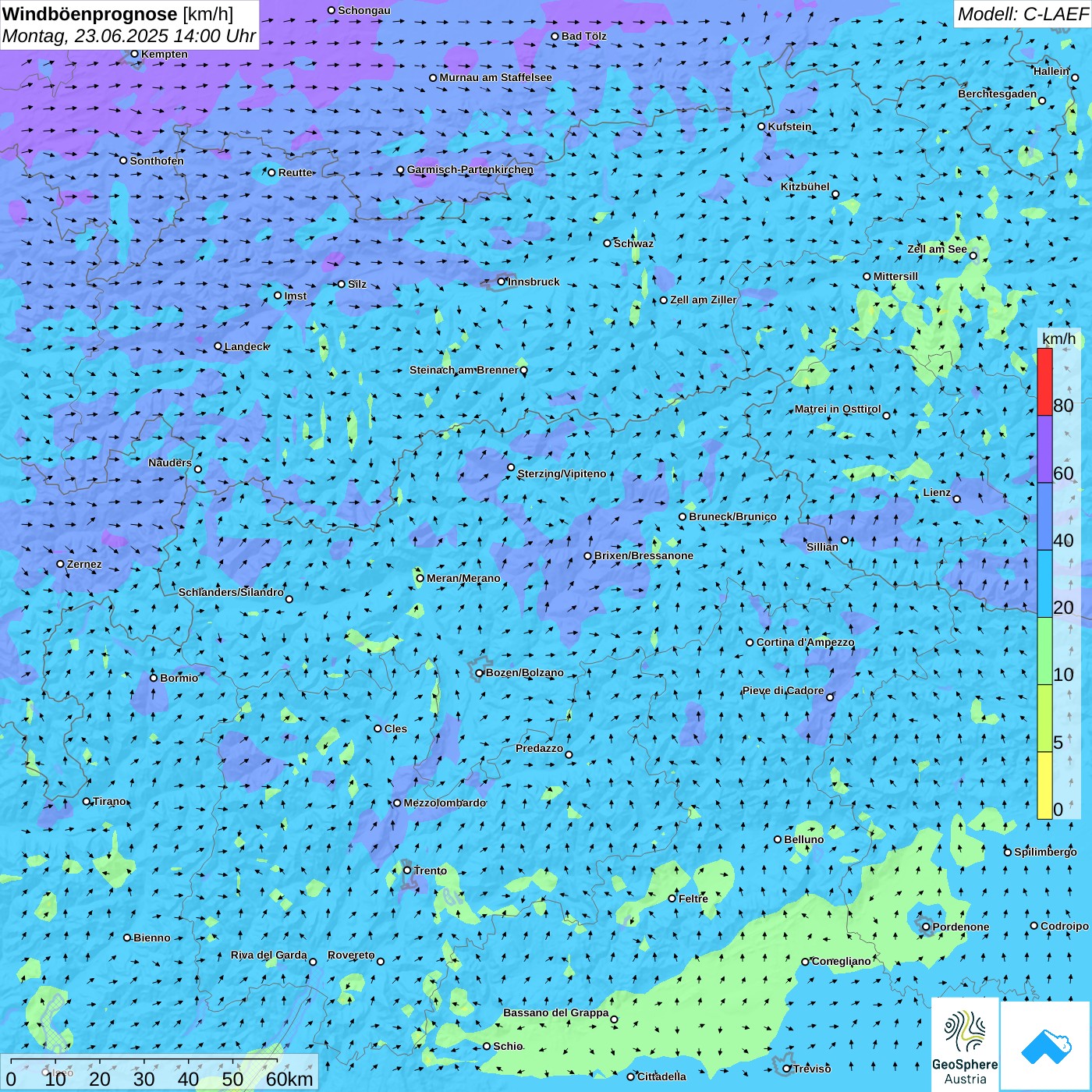Click the Steinach am Brenner label

click(464, 370)
